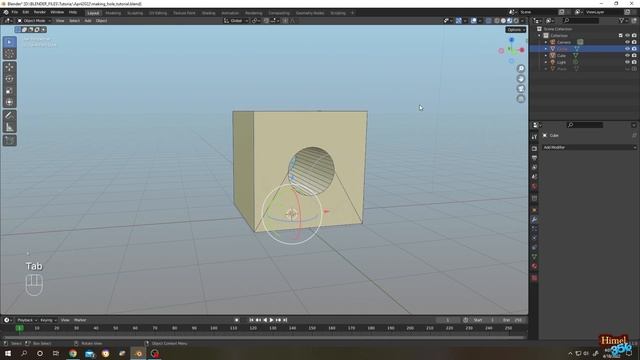Select the Move tool

tap(10, 67)
